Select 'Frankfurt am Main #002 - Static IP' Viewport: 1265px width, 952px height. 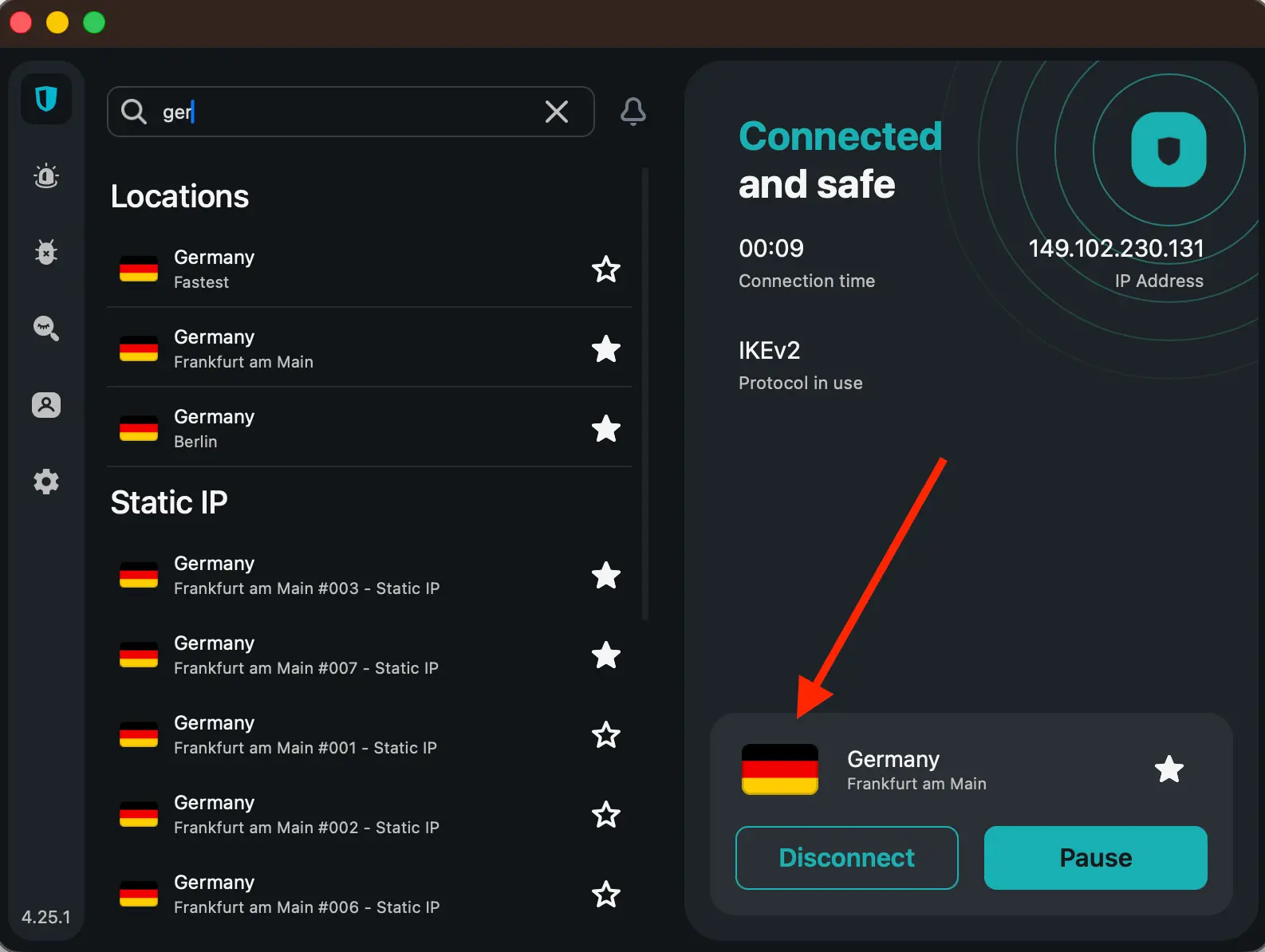(369, 815)
